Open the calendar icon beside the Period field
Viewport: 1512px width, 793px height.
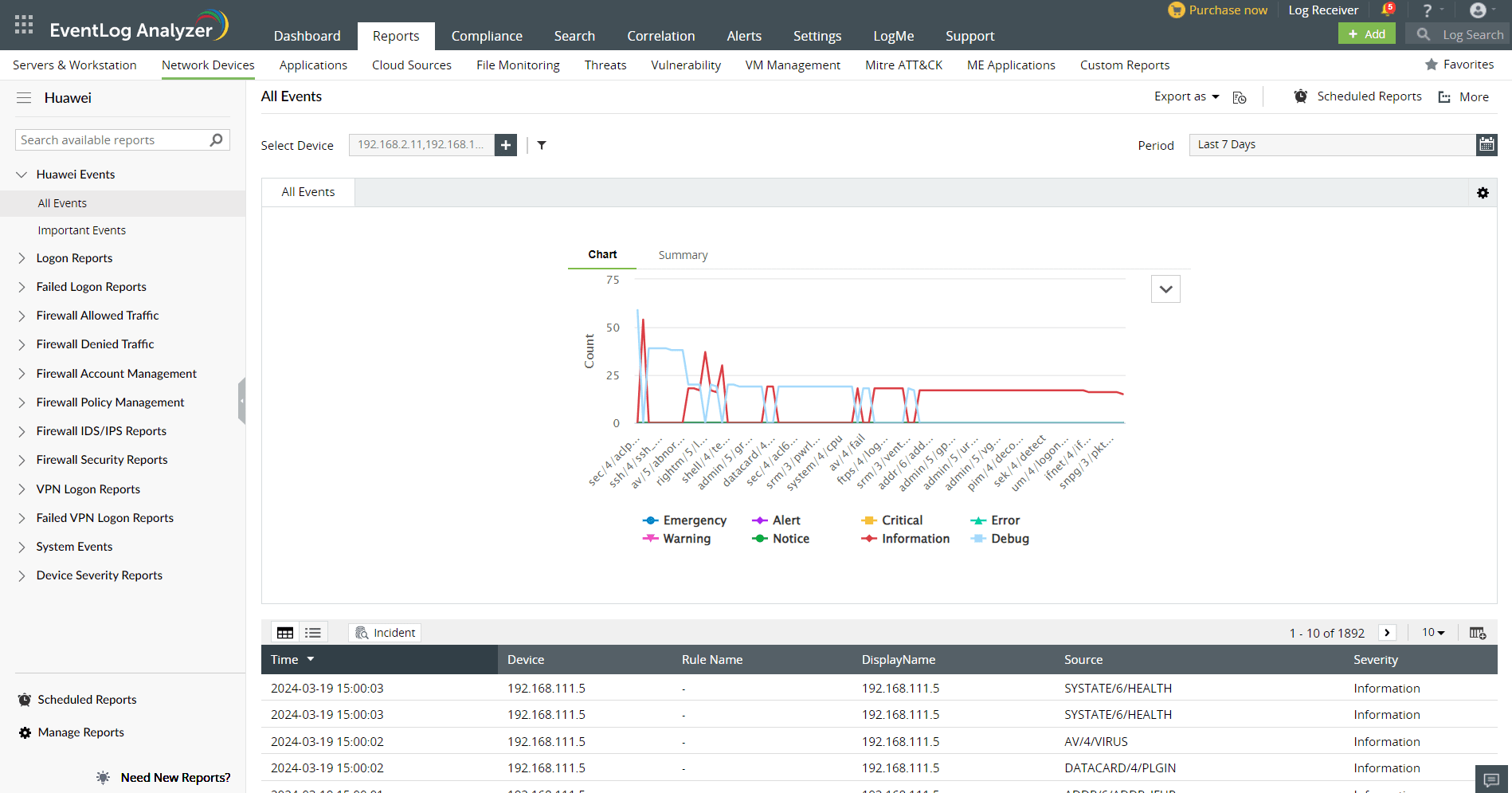1487,144
